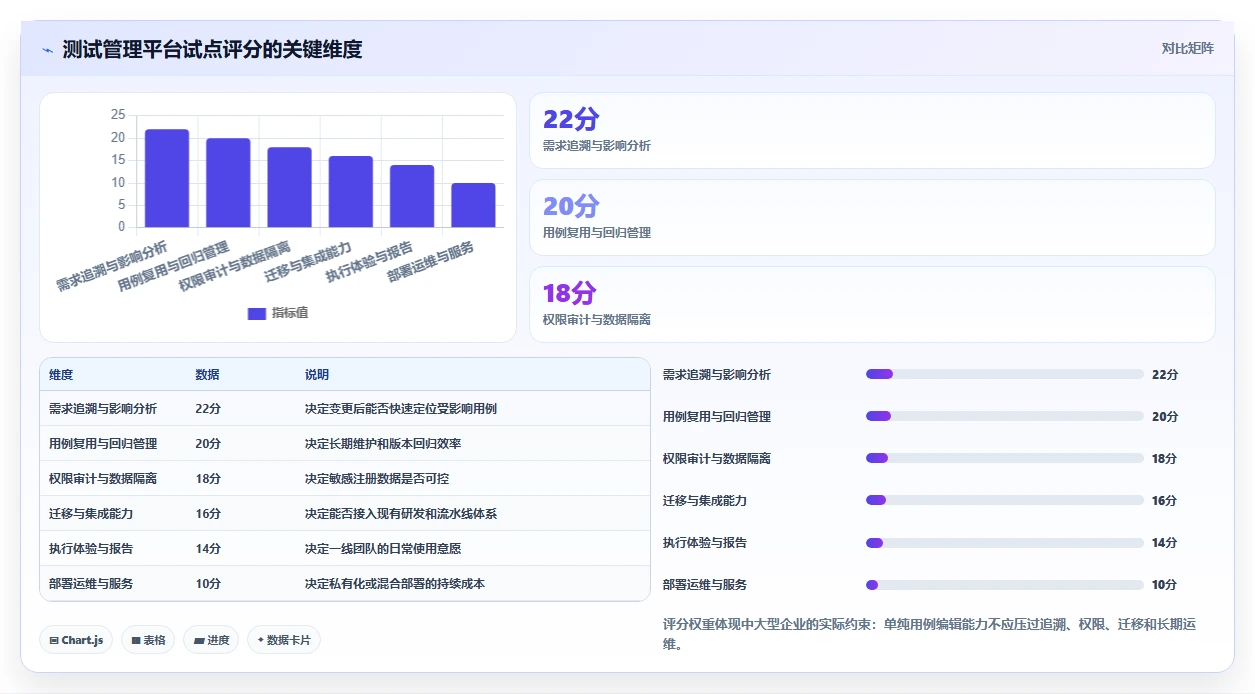Viewport: 1255px width, 694px height.
Task: Click the 维度 column header
Action: click(61, 375)
